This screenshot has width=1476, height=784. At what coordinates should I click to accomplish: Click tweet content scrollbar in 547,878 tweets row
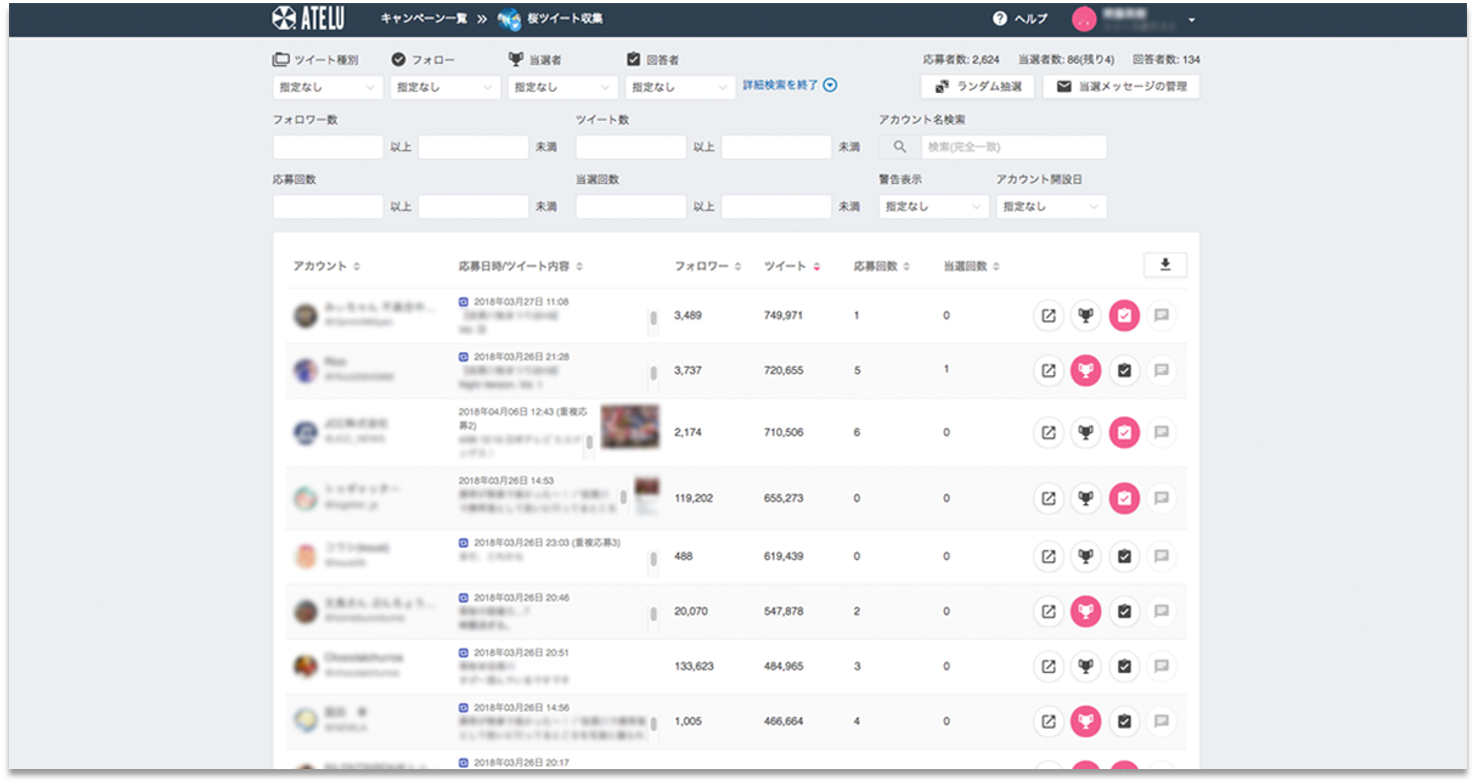click(654, 614)
